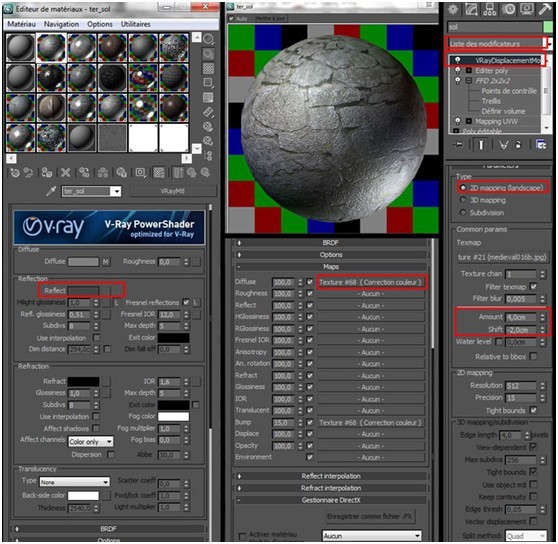Enable the Water level checkbox

coord(499,342)
